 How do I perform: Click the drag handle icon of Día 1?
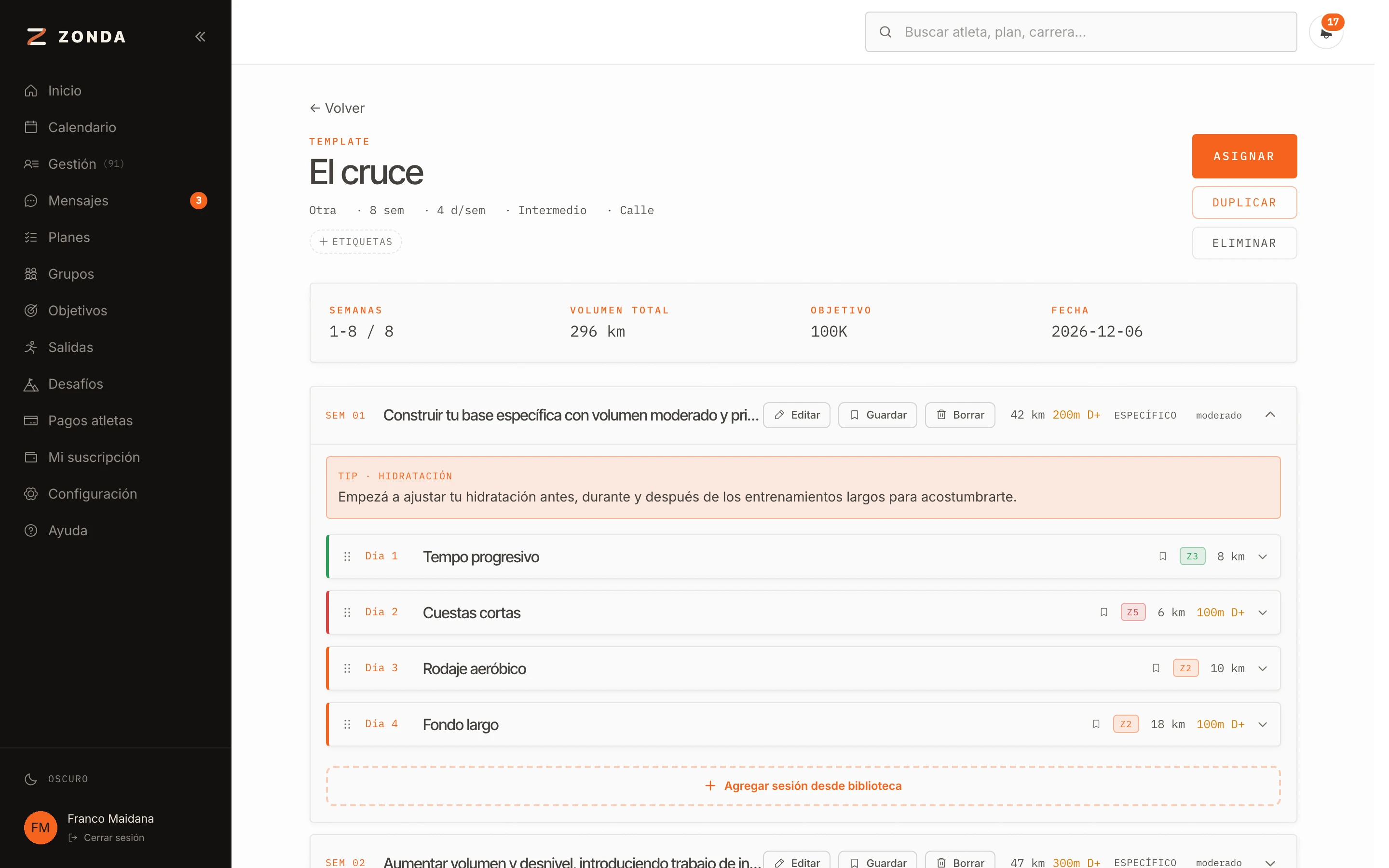click(x=347, y=556)
